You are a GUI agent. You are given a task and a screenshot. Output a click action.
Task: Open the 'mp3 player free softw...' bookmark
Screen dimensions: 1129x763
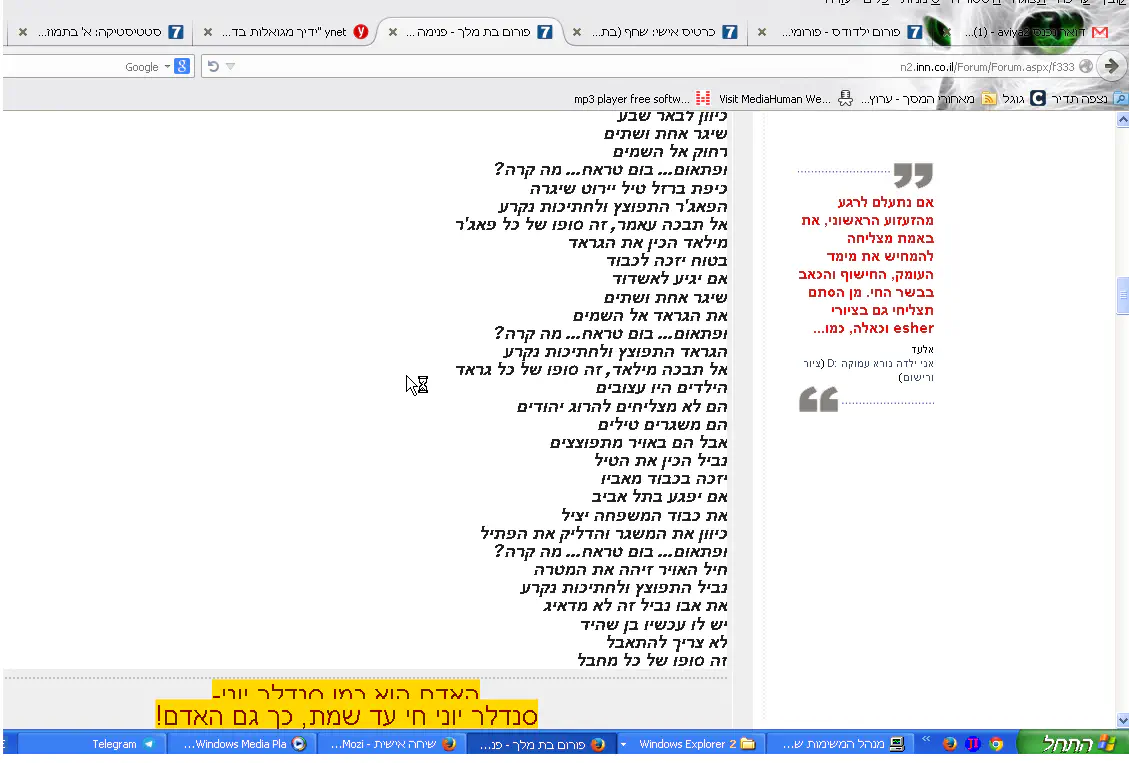coord(631,99)
